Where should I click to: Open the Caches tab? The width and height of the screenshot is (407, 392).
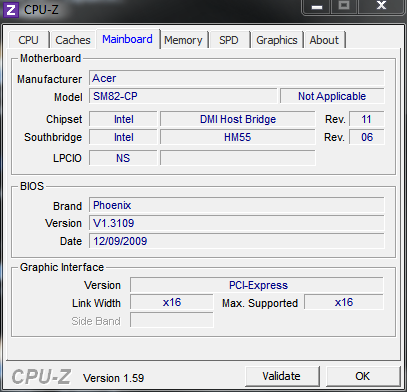point(73,40)
